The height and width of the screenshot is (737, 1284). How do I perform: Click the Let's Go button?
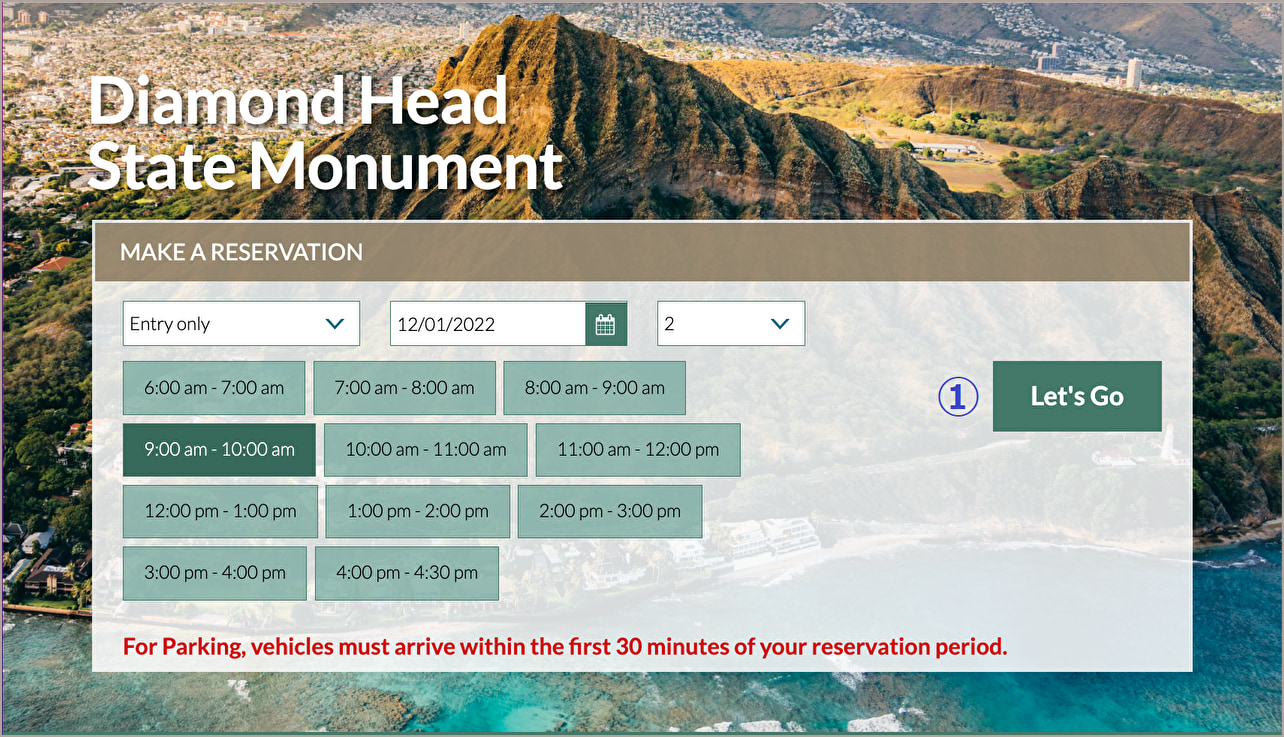tap(1077, 396)
